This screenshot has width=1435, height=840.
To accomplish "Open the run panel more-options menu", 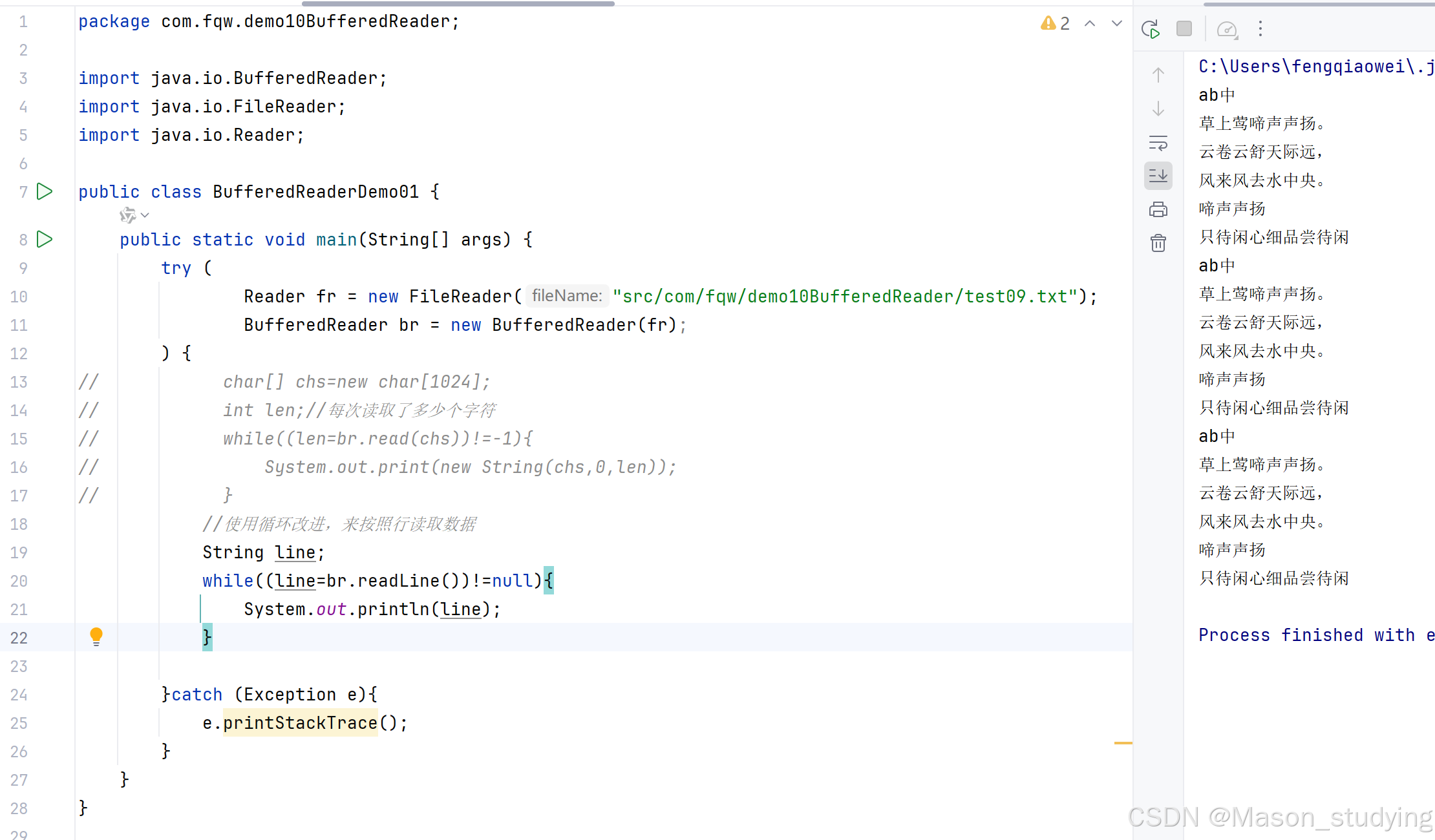I will [1260, 28].
